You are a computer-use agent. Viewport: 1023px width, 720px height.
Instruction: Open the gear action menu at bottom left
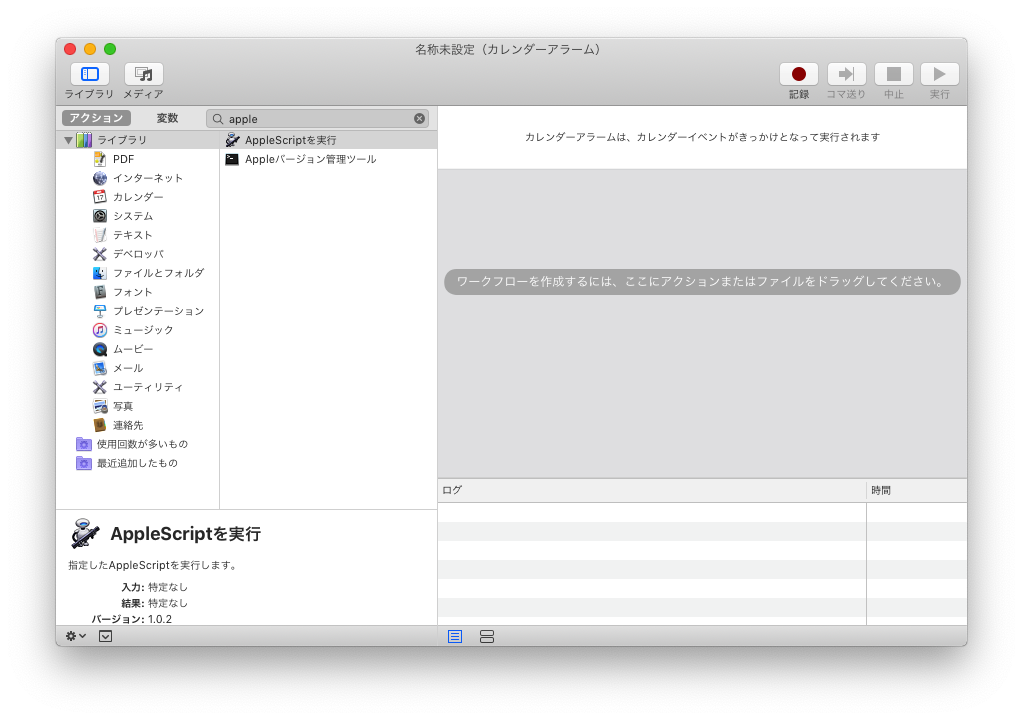[x=76, y=636]
